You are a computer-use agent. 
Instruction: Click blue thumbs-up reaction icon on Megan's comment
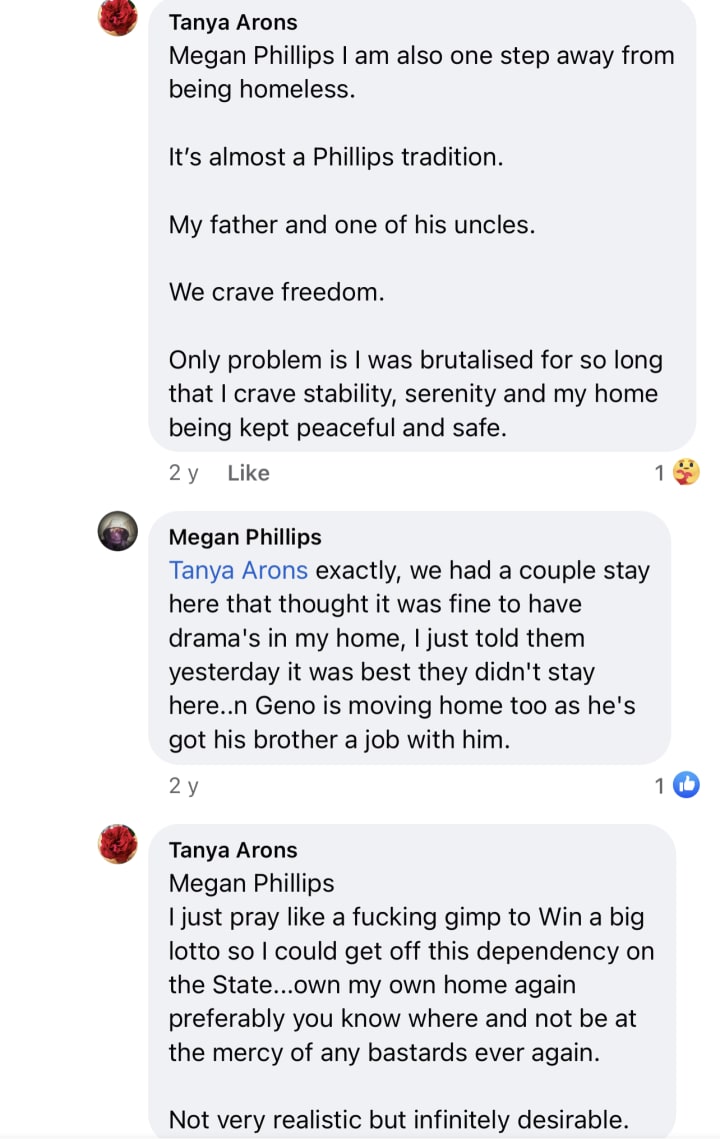pos(686,786)
